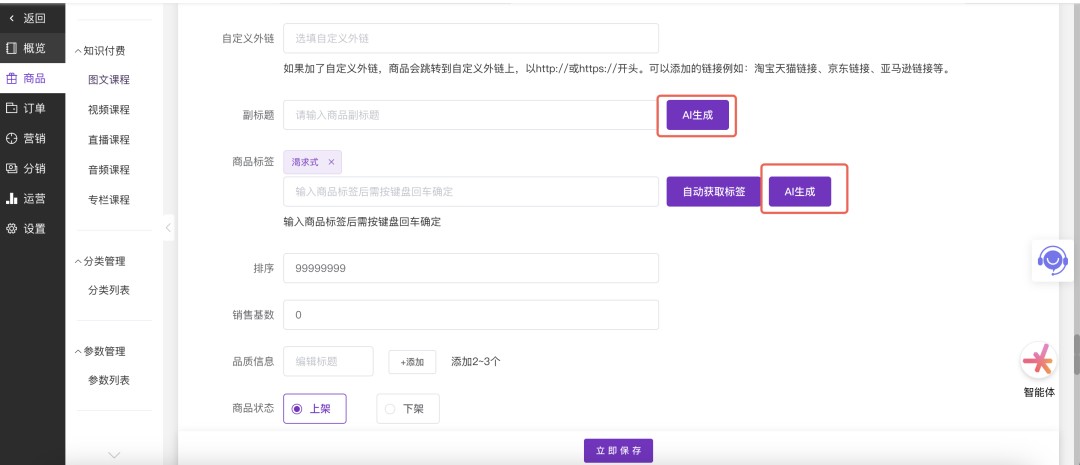Collapse the 参数管理 menu group
Viewport: 1080px width, 465px height.
point(79,351)
